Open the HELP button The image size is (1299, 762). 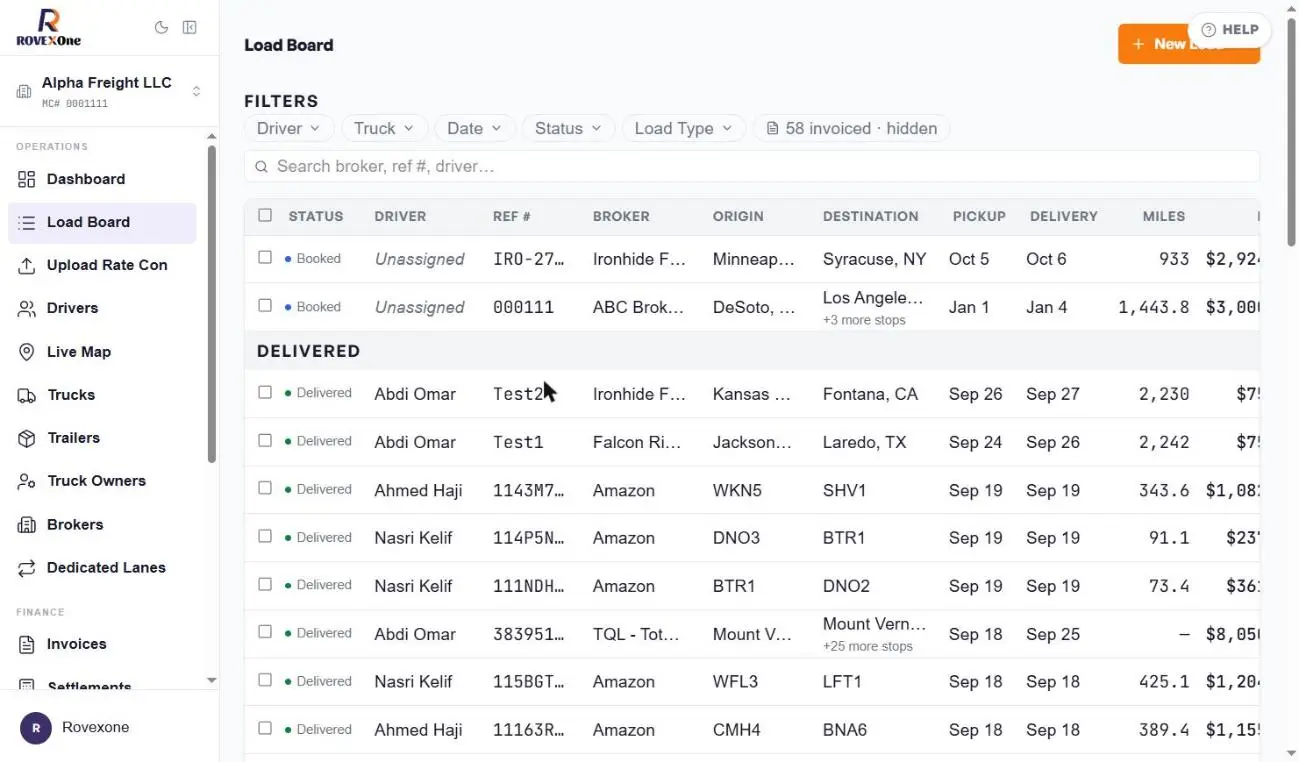pyautogui.click(x=1229, y=30)
